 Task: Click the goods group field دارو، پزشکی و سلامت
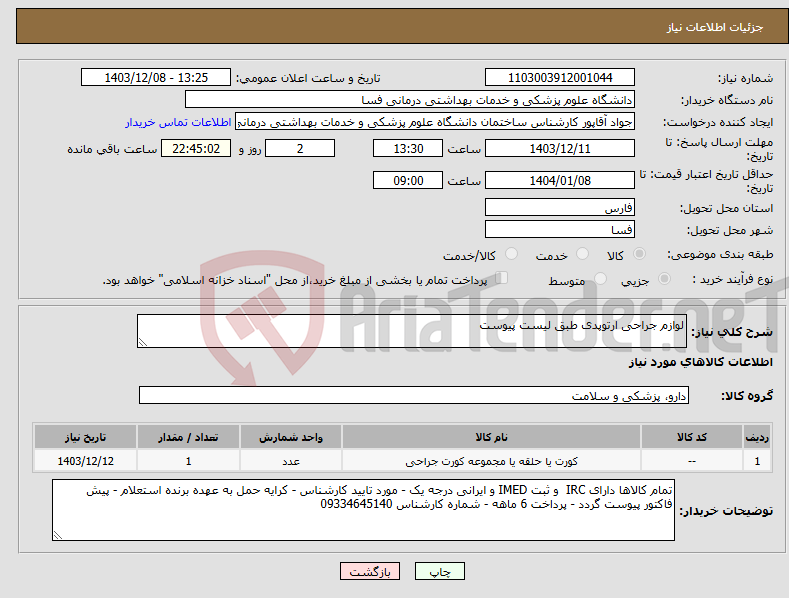(x=414, y=396)
